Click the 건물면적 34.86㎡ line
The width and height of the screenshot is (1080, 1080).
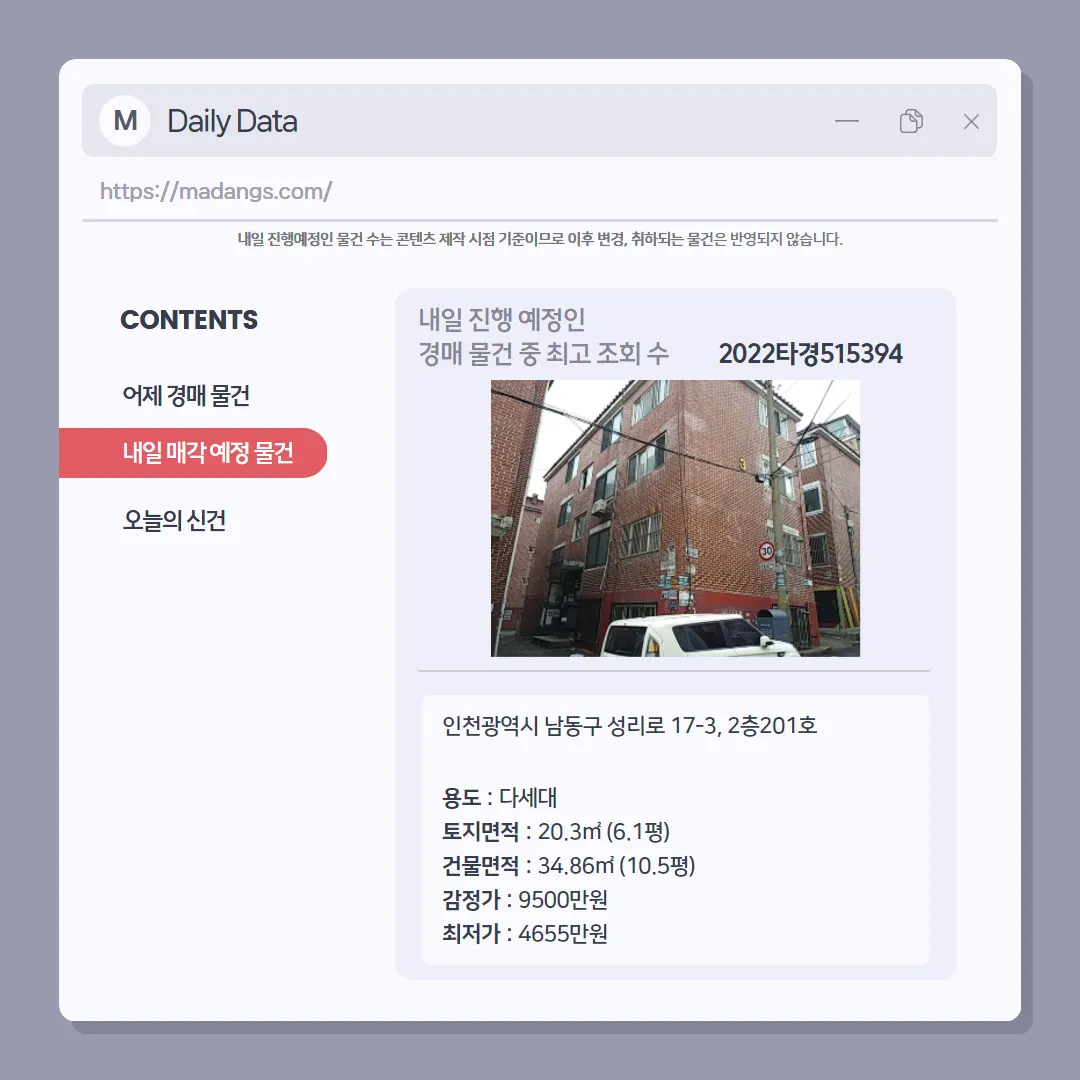568,865
